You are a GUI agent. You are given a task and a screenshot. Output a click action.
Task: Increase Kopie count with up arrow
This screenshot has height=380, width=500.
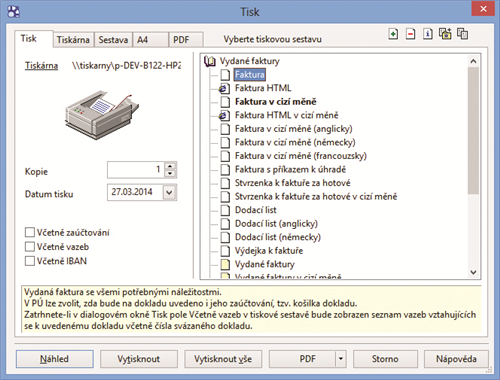click(x=170, y=166)
